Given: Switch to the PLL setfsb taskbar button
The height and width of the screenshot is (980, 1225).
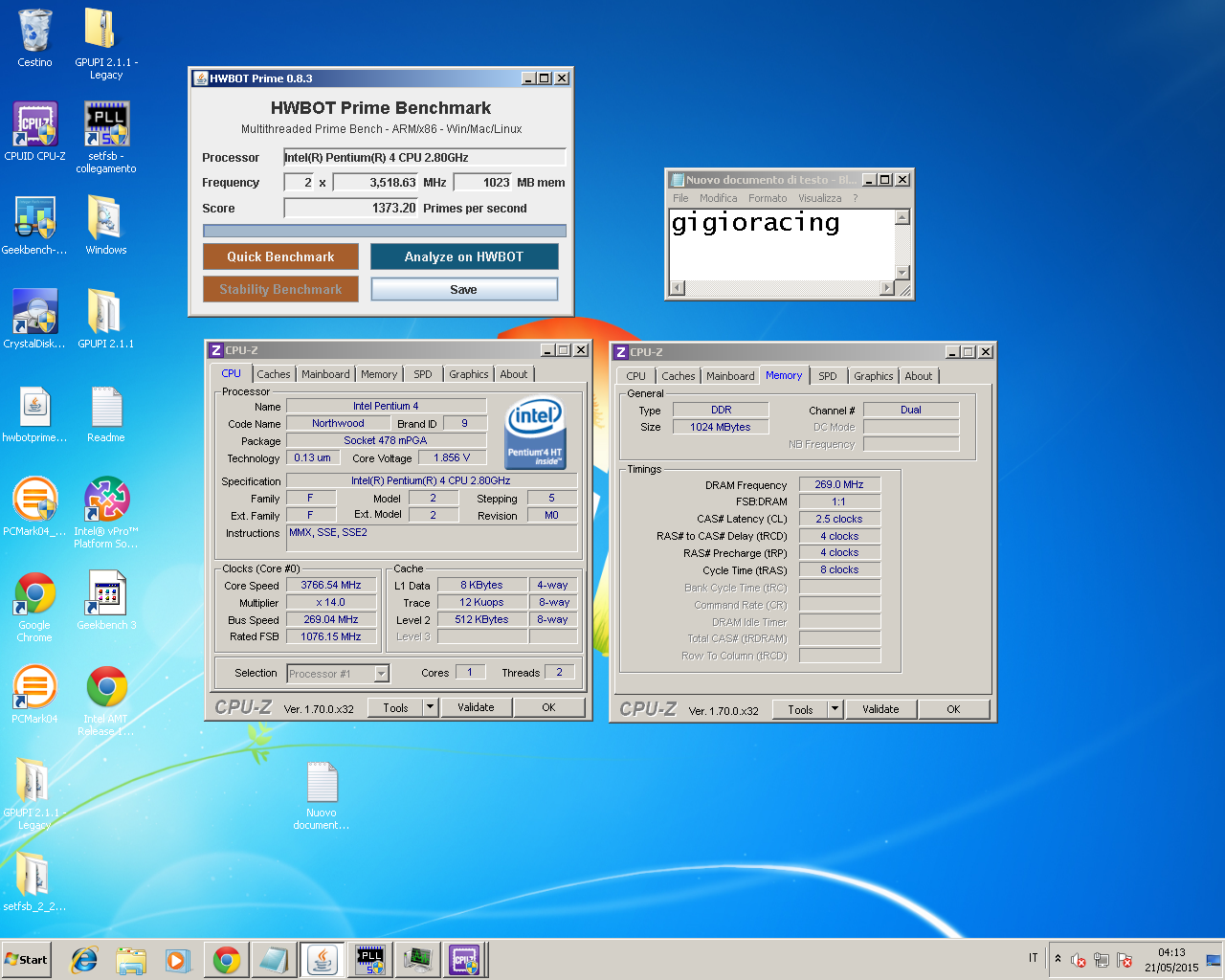Looking at the screenshot, I should [370, 960].
